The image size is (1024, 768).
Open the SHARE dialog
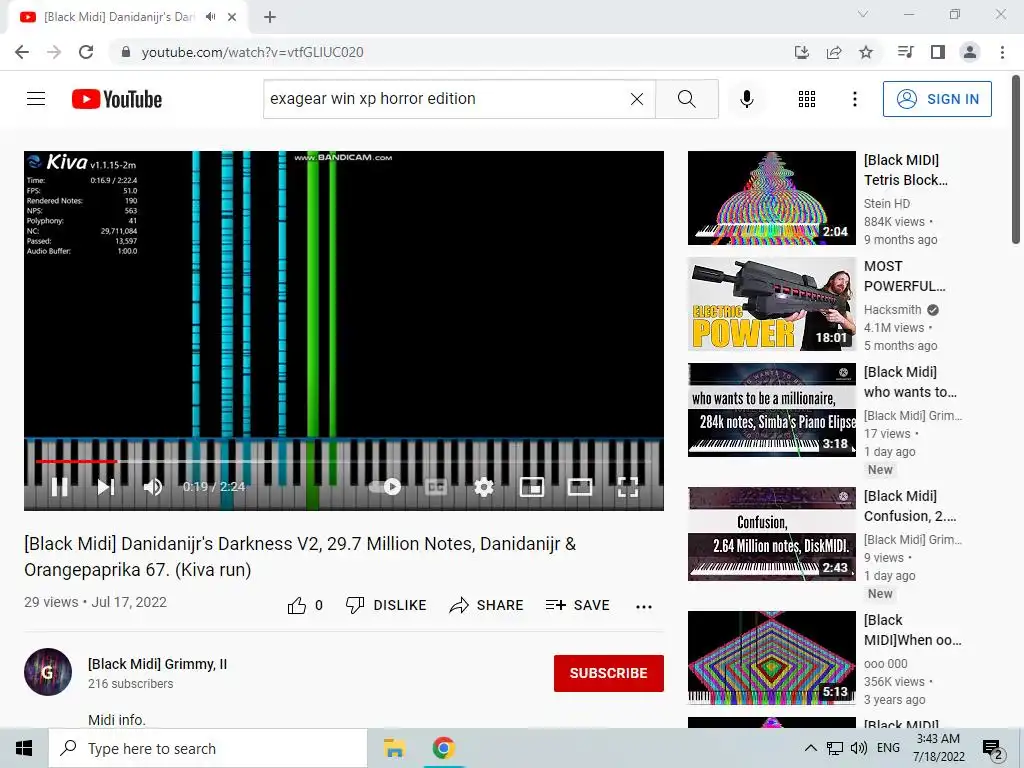click(x=487, y=605)
